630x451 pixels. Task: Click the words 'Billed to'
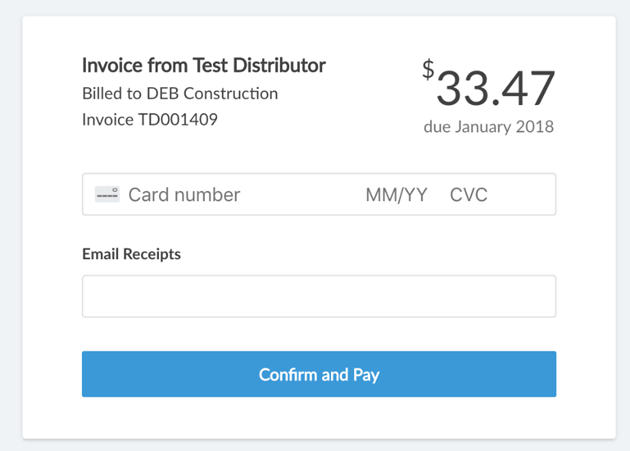(x=112, y=94)
